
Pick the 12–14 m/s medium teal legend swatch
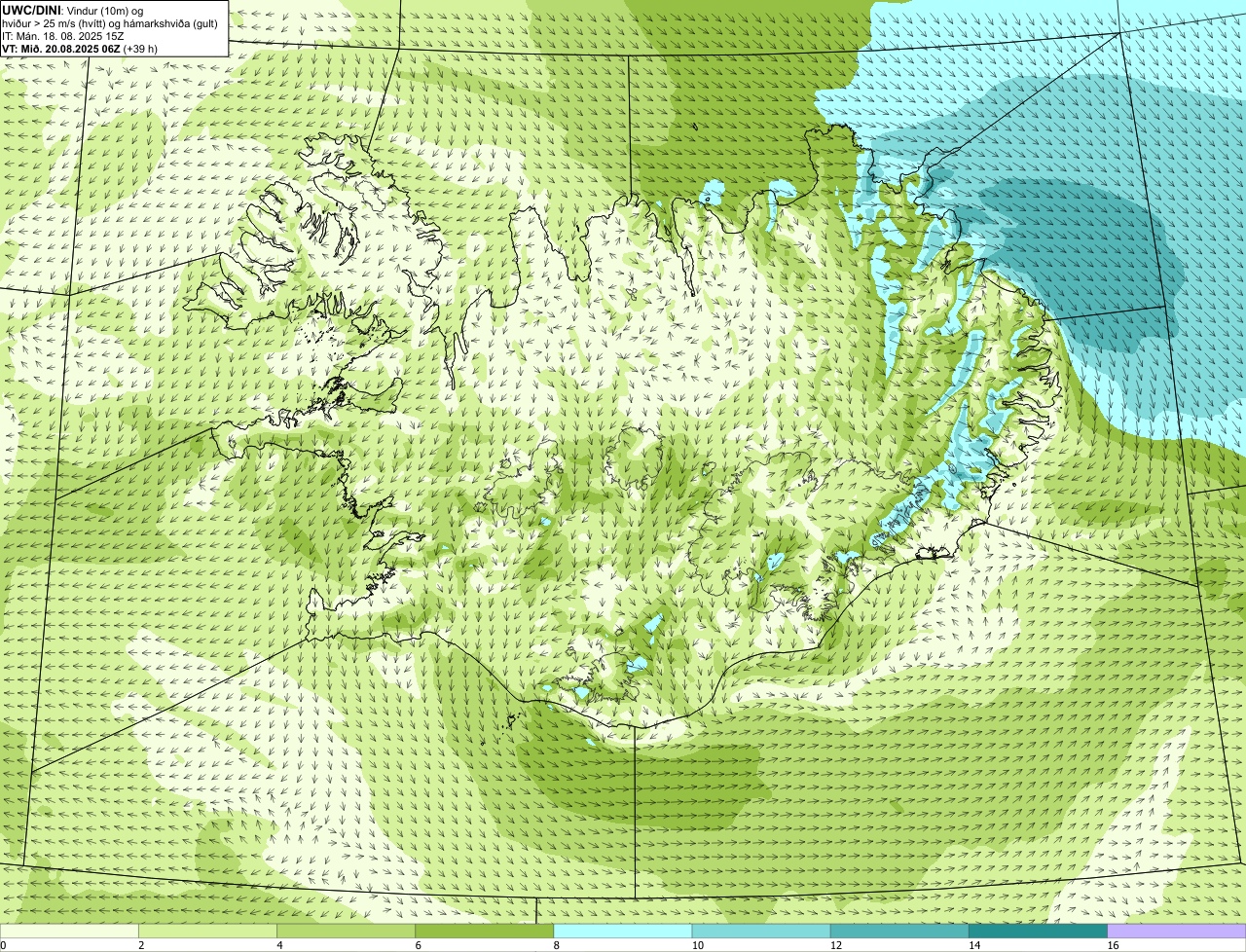pyautogui.click(x=899, y=932)
